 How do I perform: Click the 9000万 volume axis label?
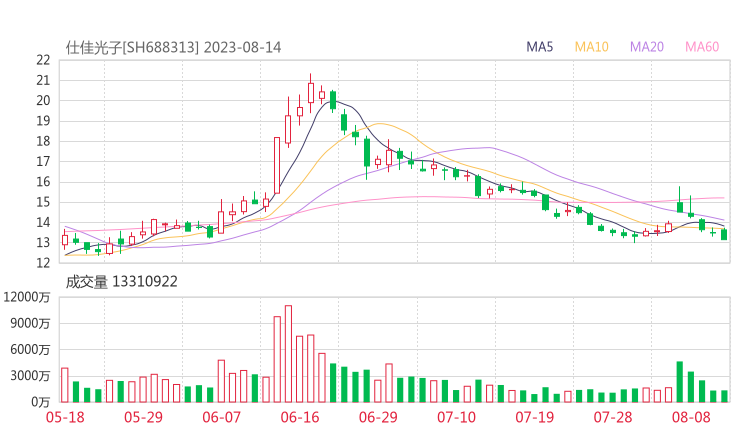[x=30, y=323]
